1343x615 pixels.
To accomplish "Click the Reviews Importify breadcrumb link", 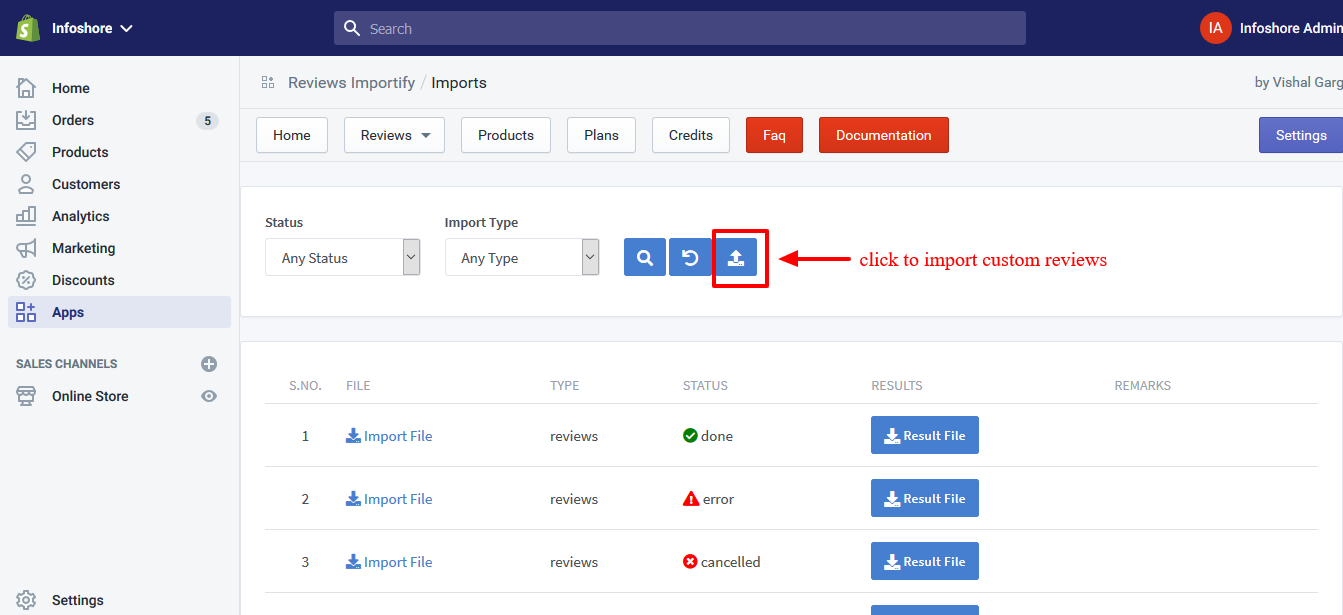I will tap(351, 83).
